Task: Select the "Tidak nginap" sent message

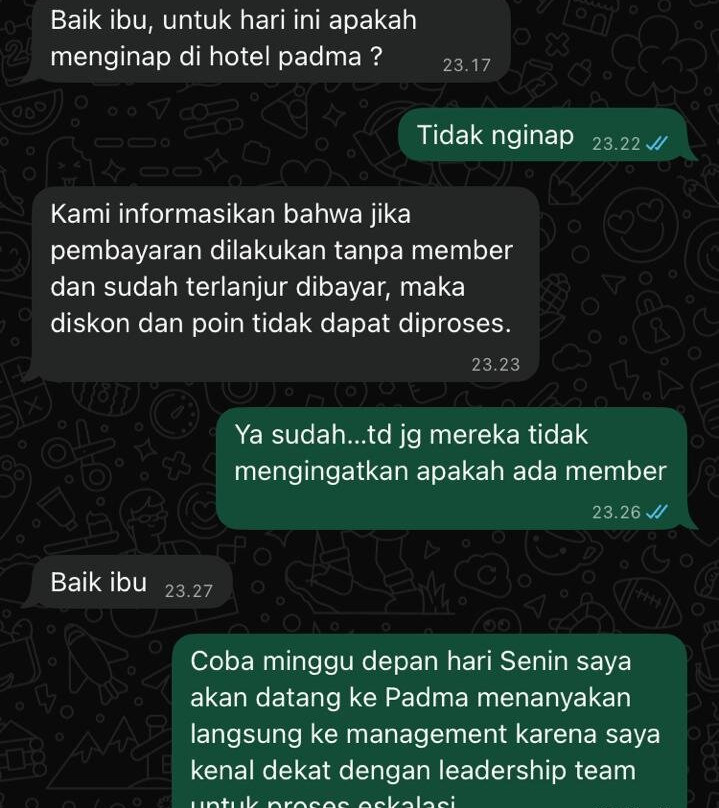Action: 543,135
